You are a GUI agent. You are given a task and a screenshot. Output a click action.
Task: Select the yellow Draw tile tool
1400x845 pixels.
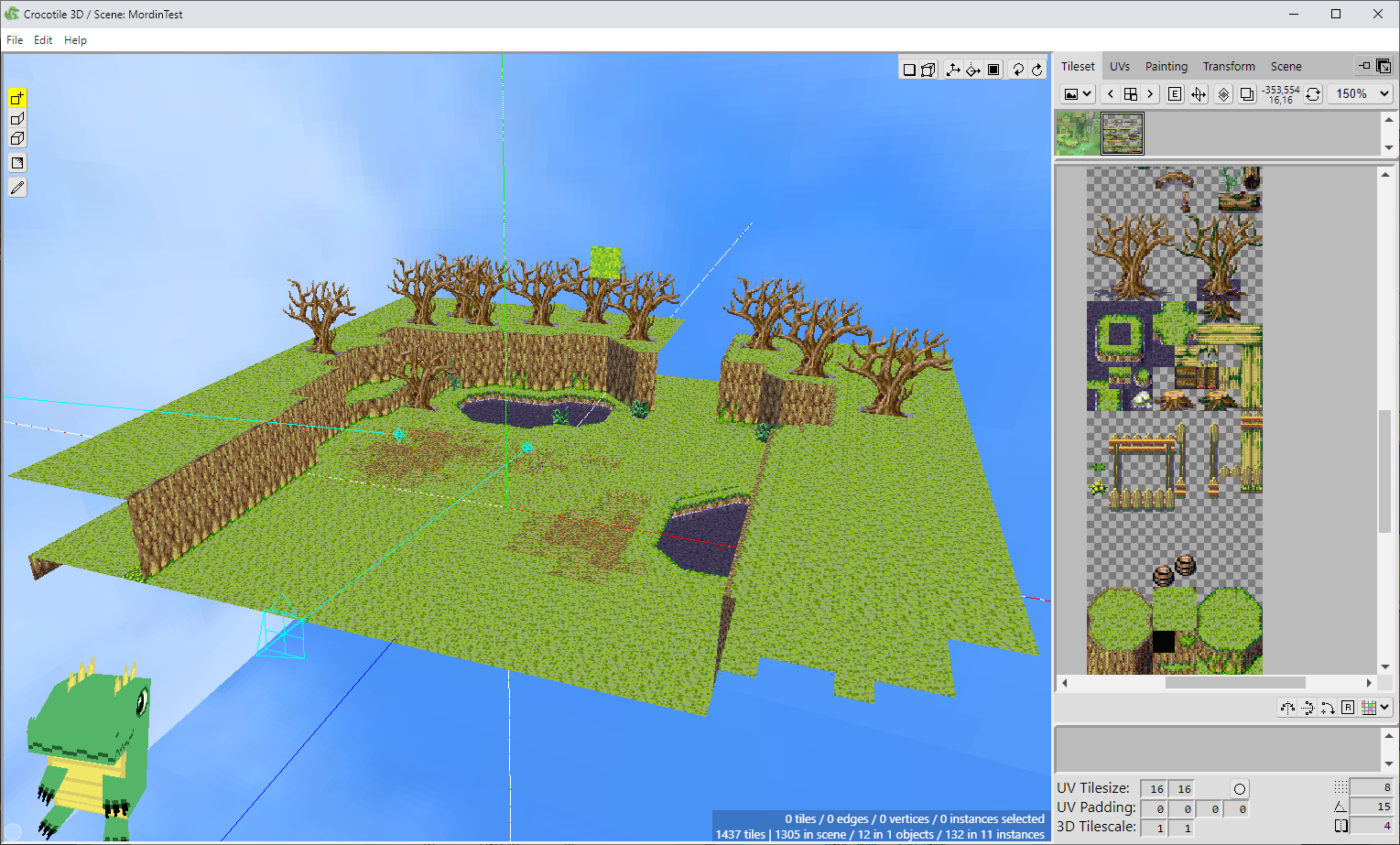[x=17, y=98]
